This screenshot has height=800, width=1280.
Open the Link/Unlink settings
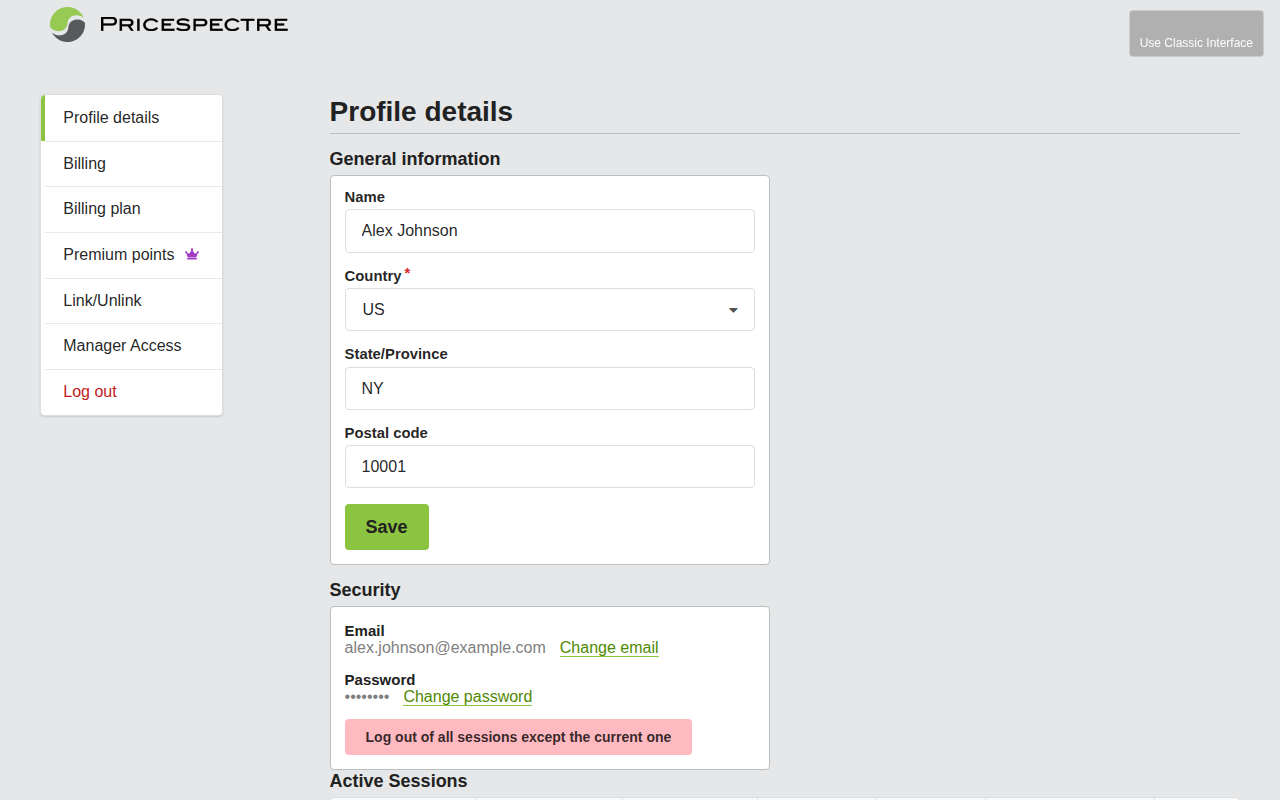pos(102,300)
